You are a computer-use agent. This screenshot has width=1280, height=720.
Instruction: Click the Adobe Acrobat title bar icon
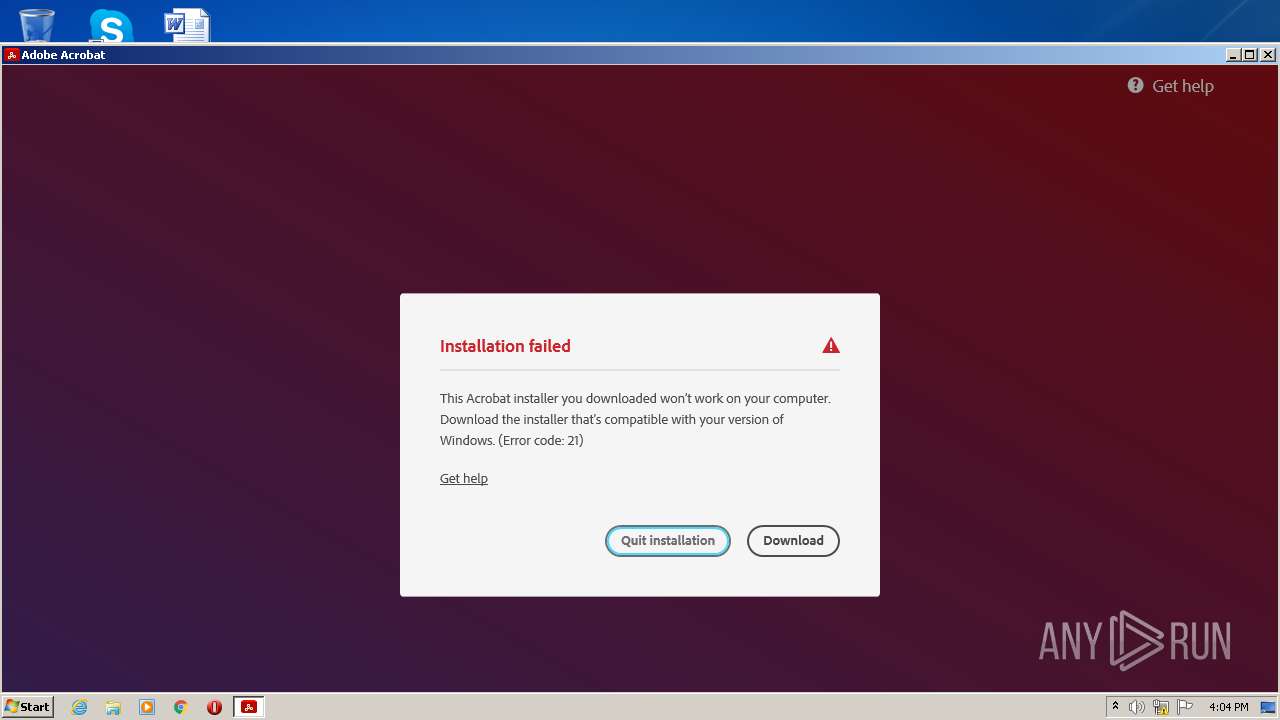12,55
